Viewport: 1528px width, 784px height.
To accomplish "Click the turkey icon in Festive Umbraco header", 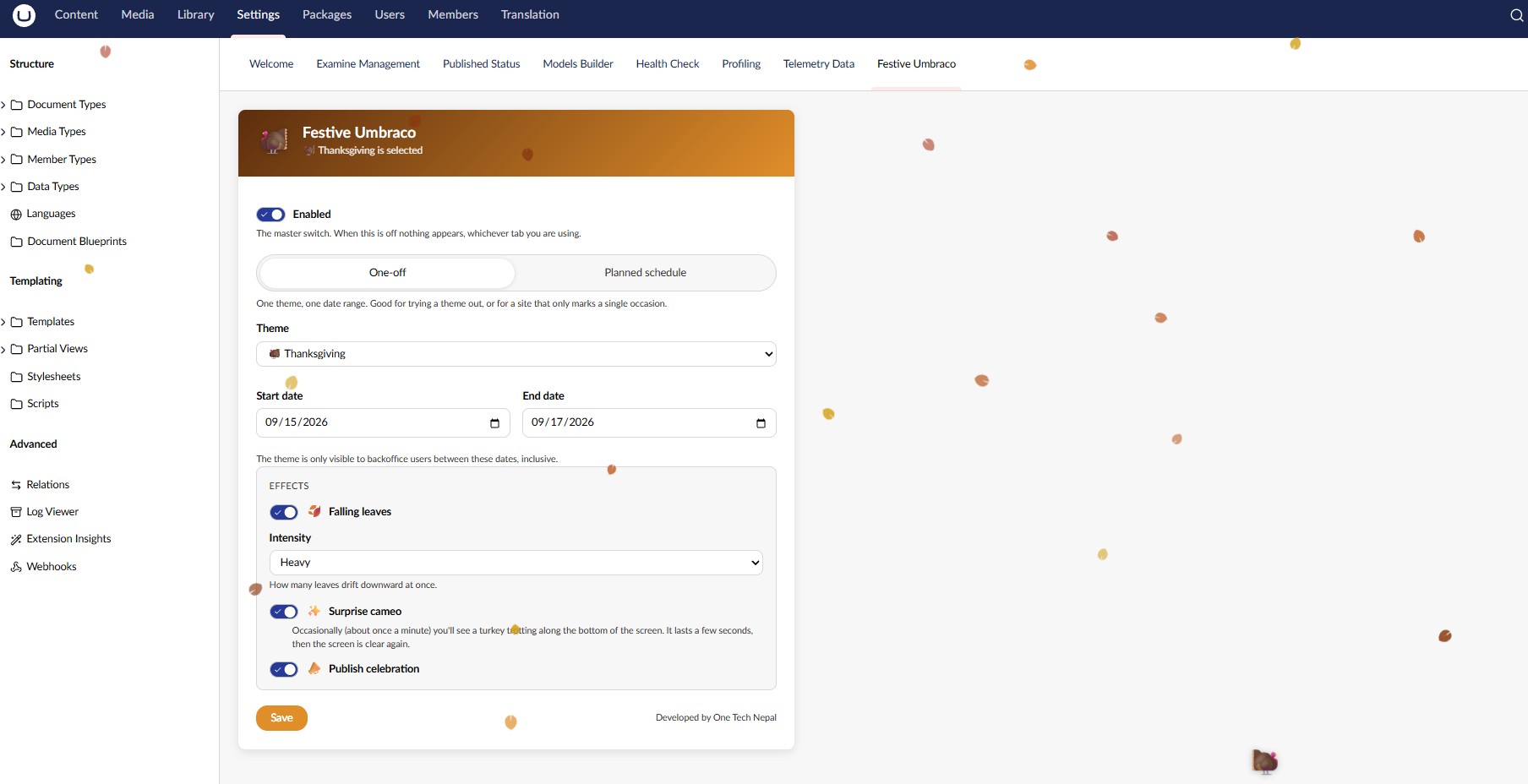I will coord(273,141).
